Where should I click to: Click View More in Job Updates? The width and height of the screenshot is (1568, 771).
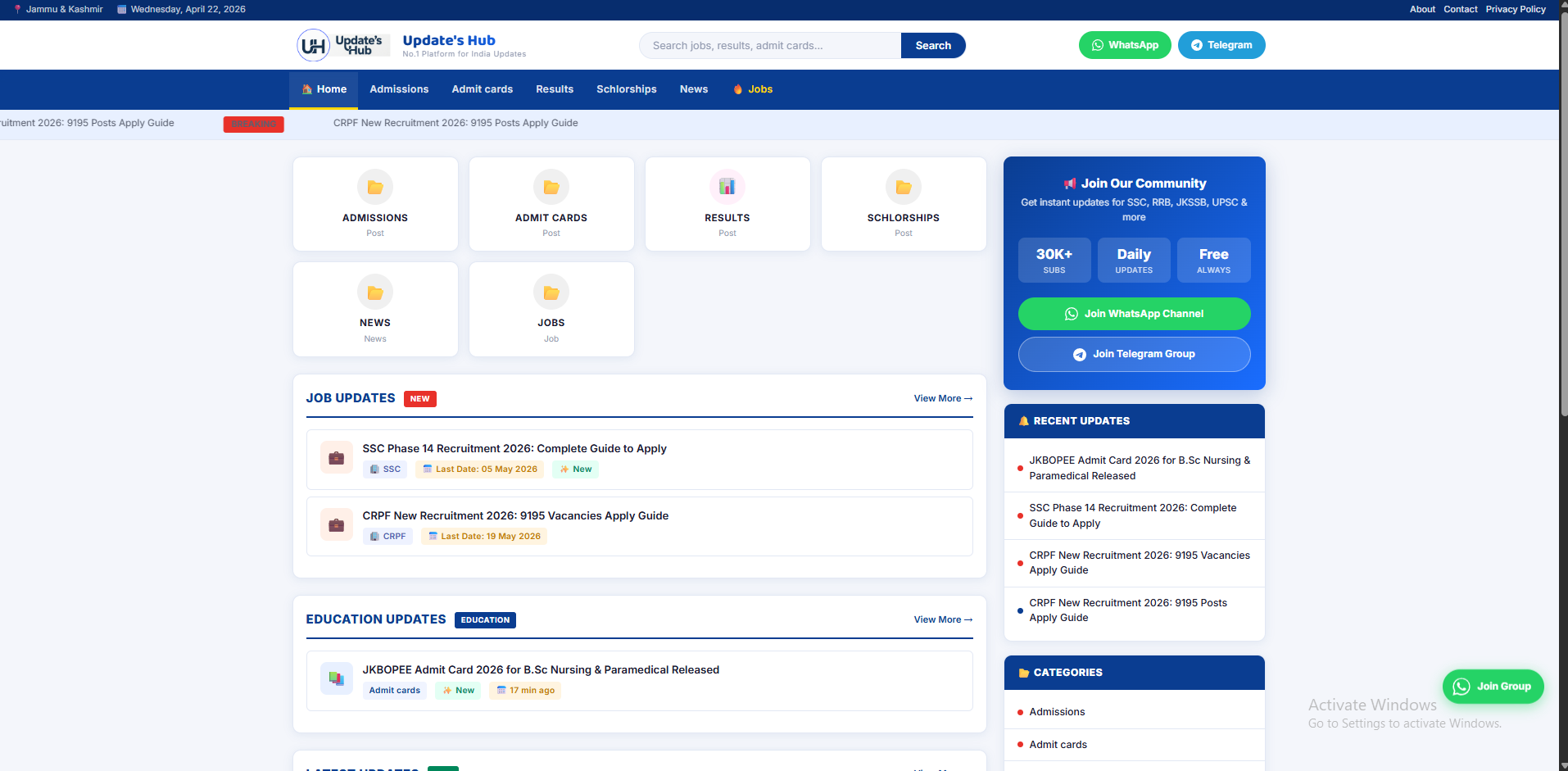pos(943,399)
